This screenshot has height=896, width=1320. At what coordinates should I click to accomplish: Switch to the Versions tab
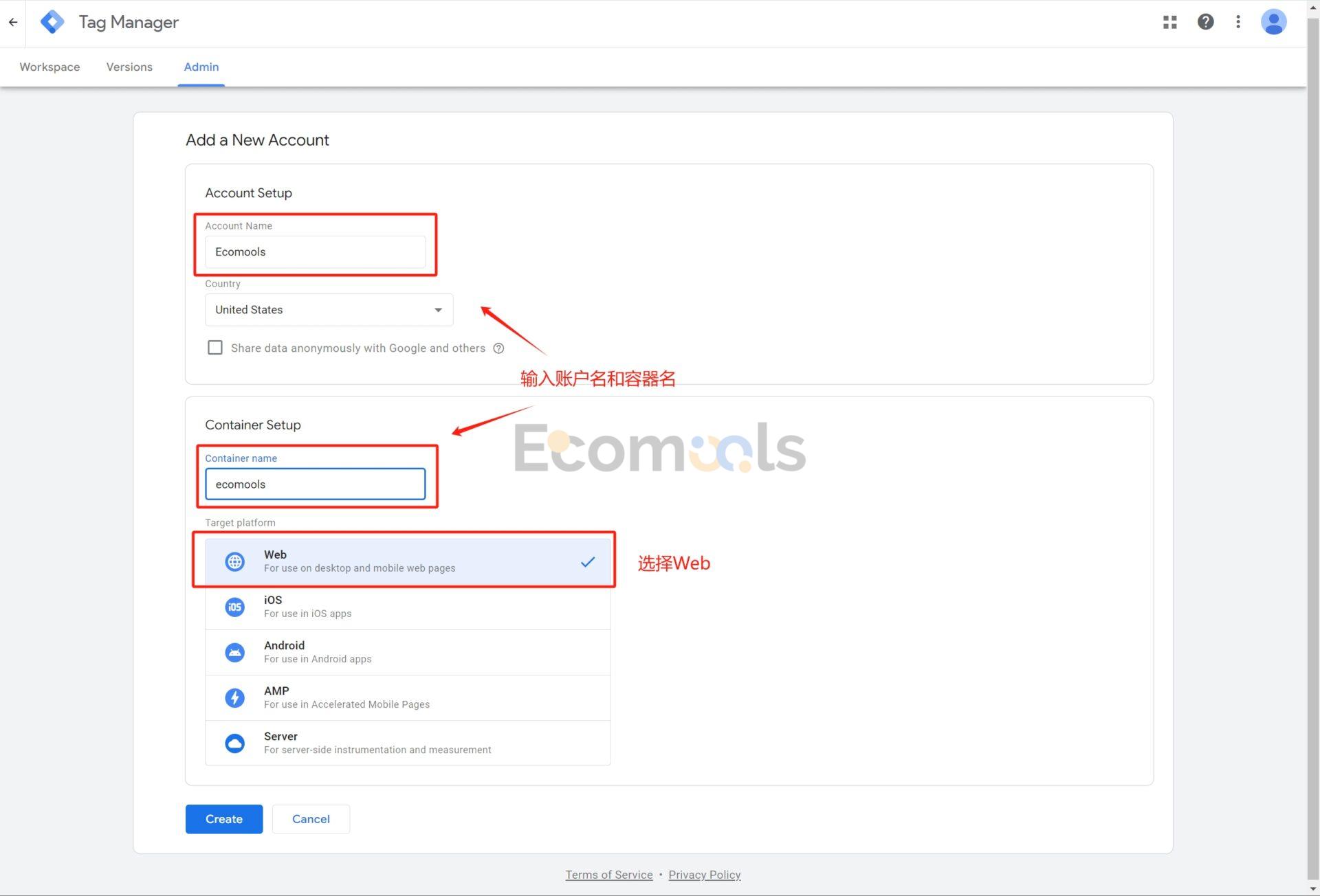click(129, 67)
